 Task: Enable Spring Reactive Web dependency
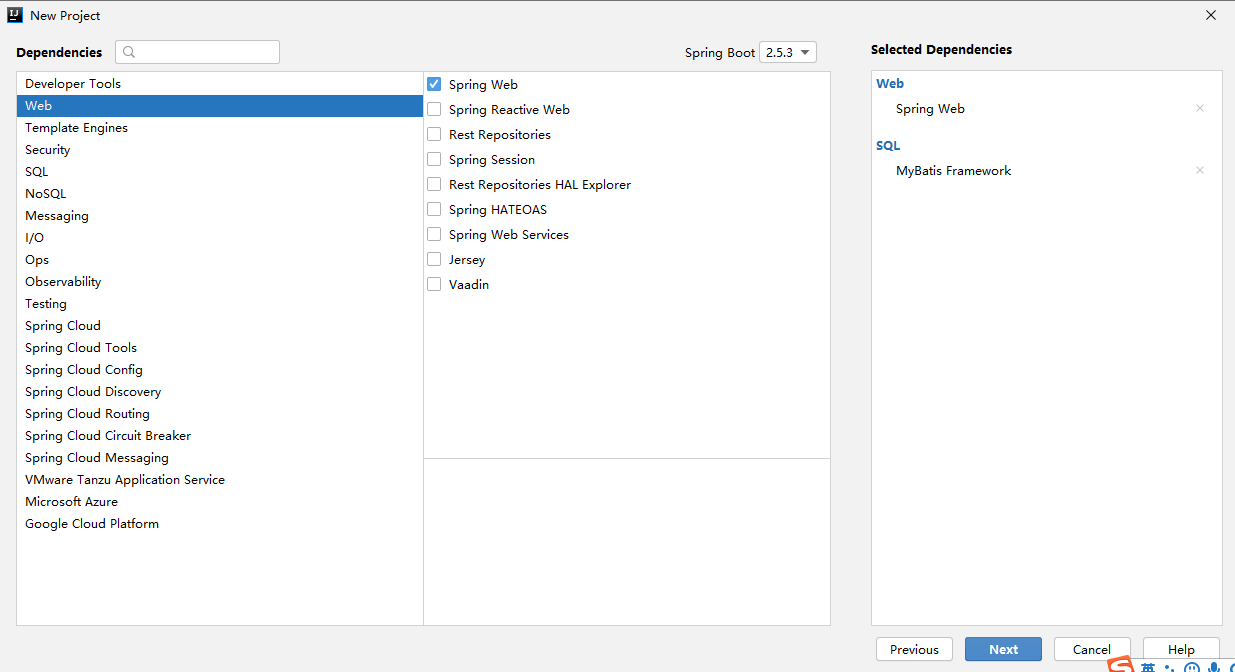click(434, 109)
